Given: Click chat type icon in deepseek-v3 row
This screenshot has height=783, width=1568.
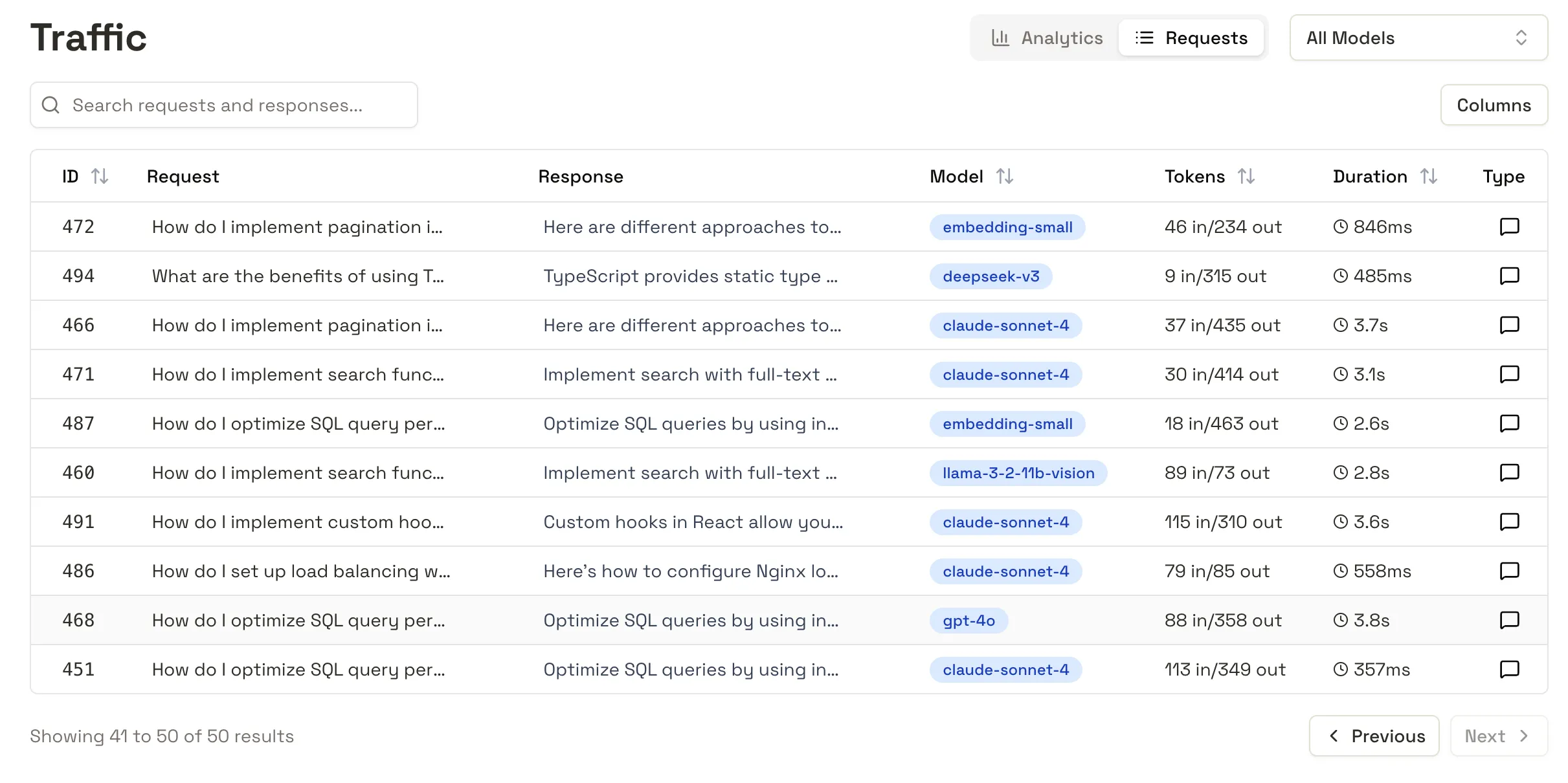Looking at the screenshot, I should click(1509, 276).
